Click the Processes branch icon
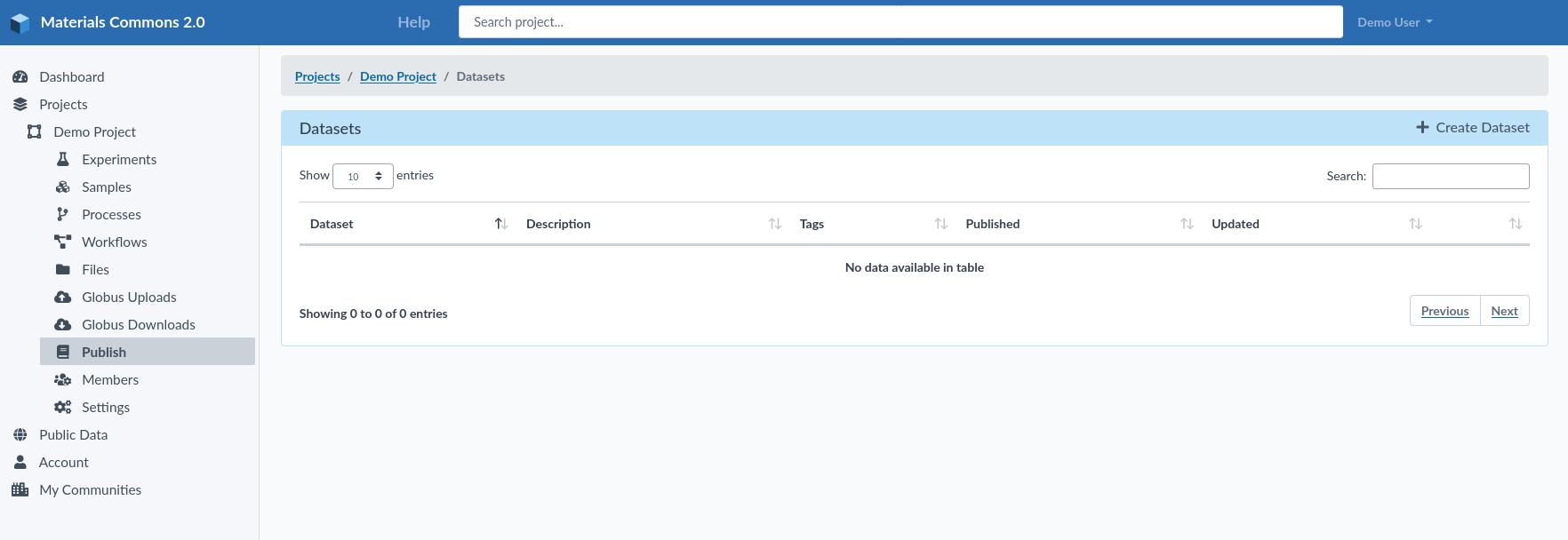This screenshot has height=540, width=1568. pyautogui.click(x=63, y=215)
